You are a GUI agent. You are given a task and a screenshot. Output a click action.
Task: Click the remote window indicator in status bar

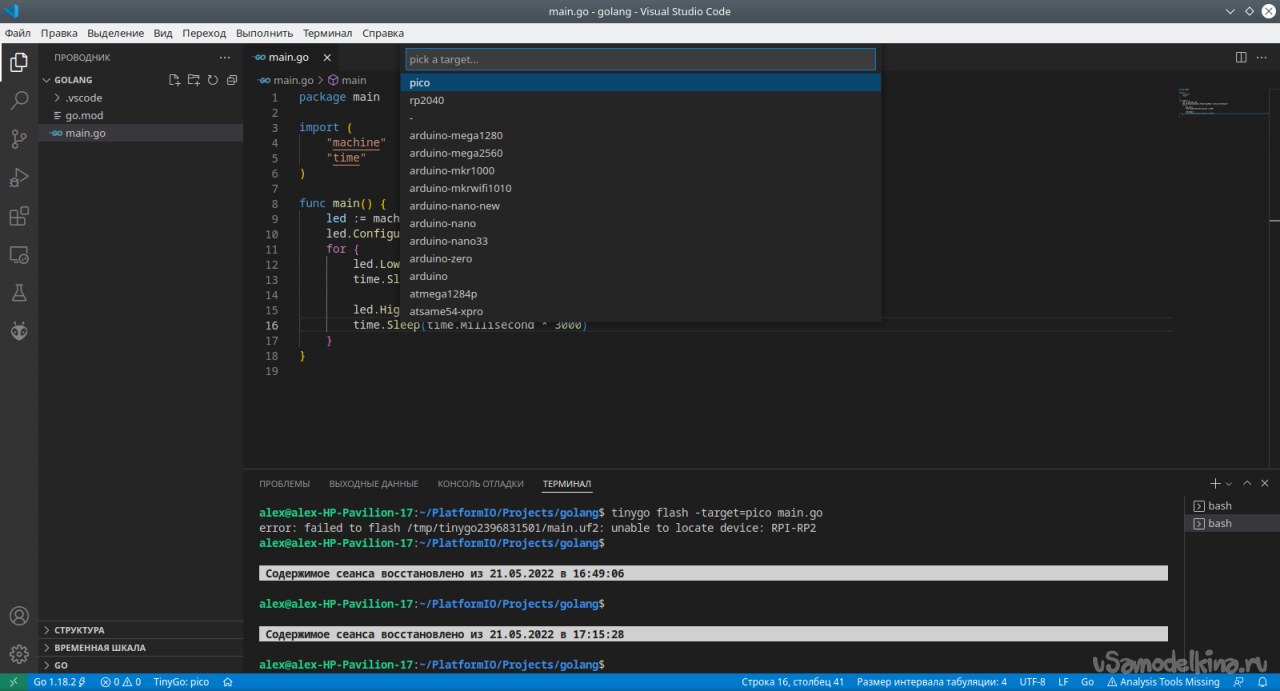[x=13, y=682]
